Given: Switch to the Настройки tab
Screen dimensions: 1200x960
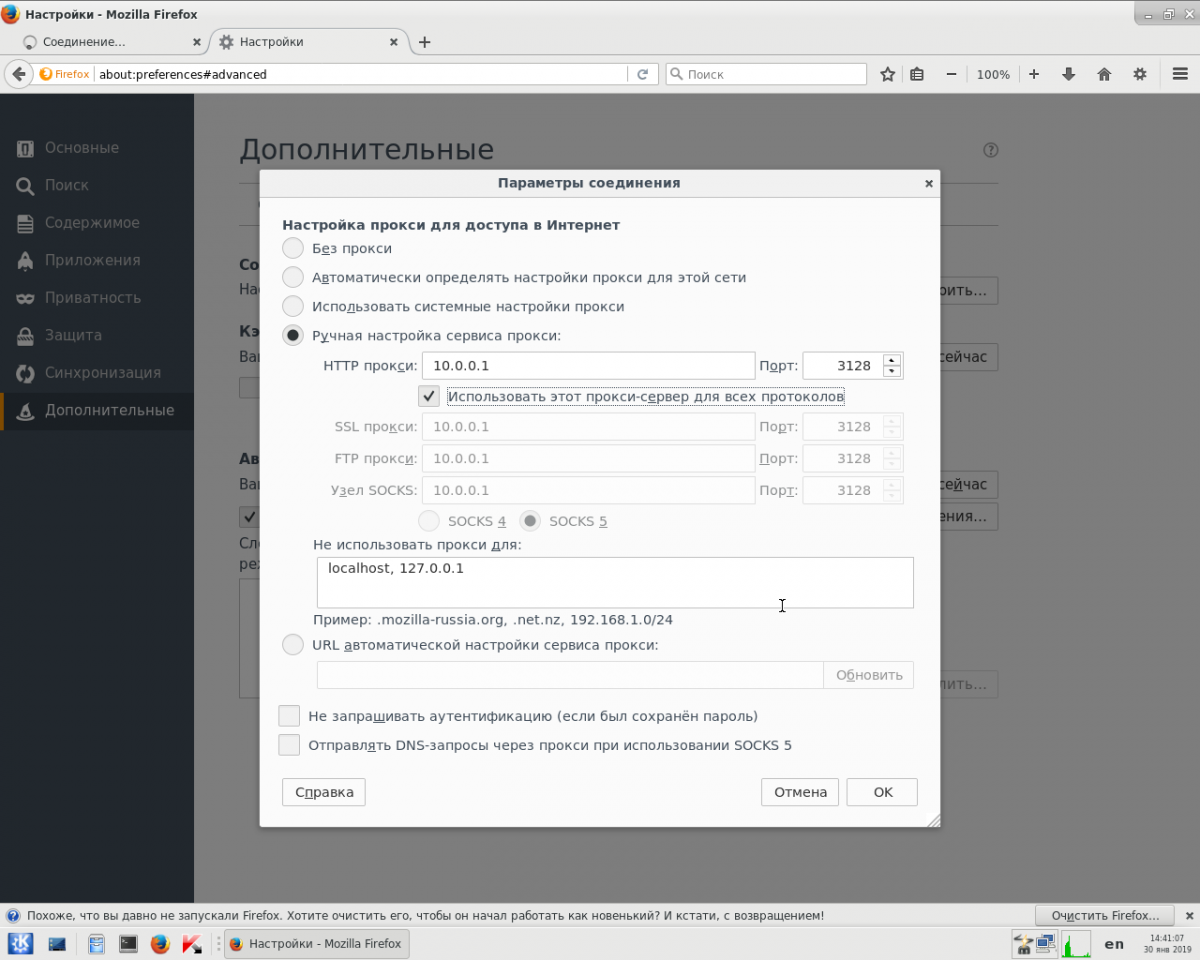Looking at the screenshot, I should pos(309,42).
